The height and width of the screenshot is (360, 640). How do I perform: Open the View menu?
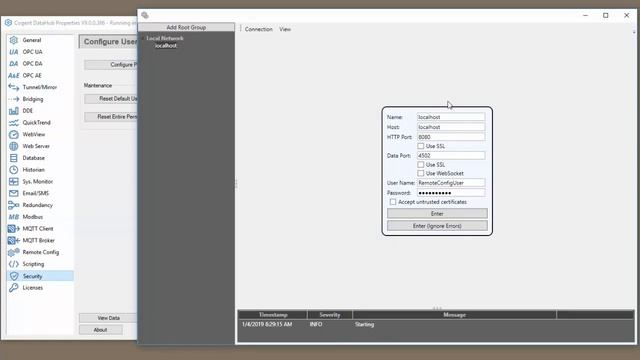coord(285,29)
